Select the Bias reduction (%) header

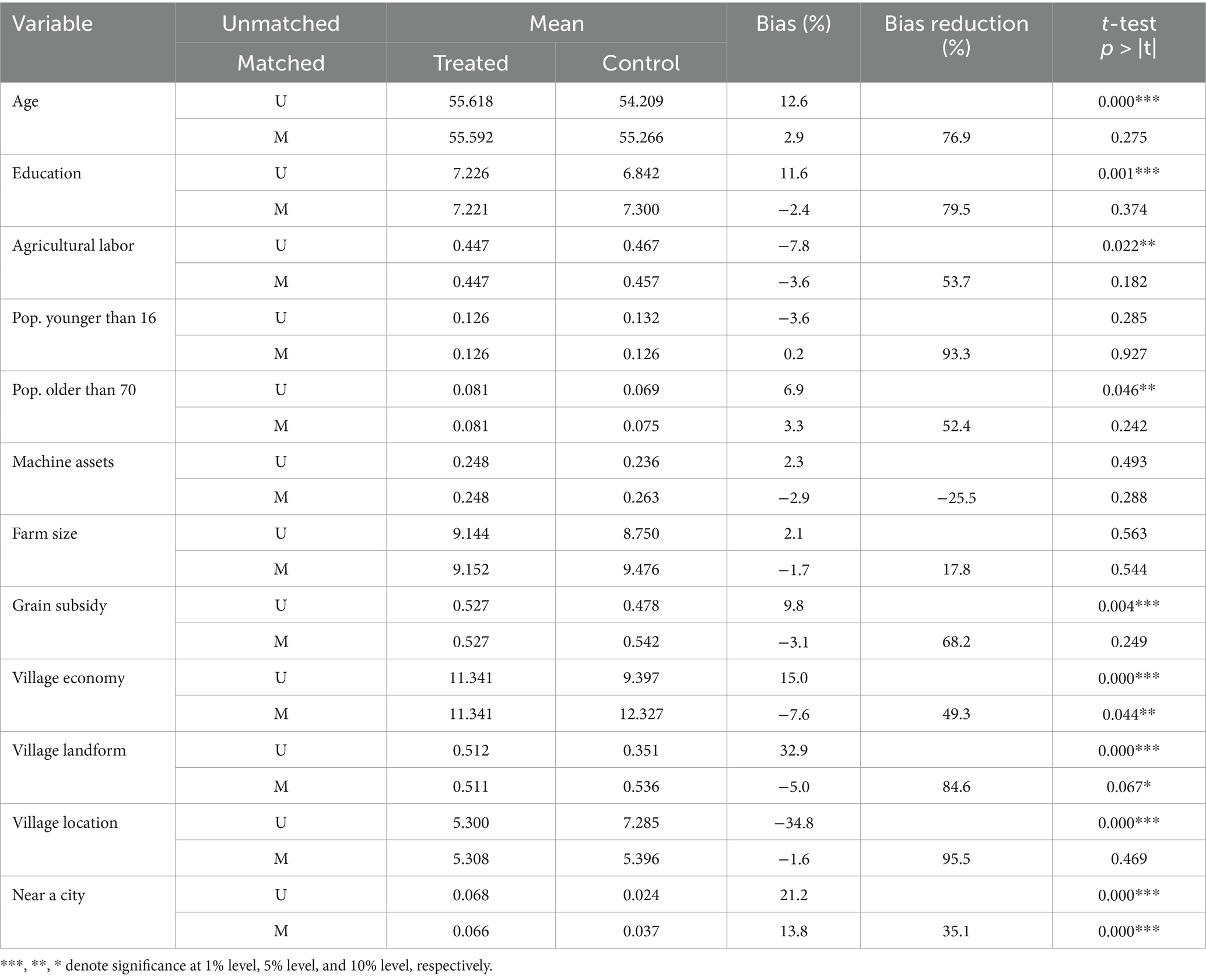tap(956, 35)
